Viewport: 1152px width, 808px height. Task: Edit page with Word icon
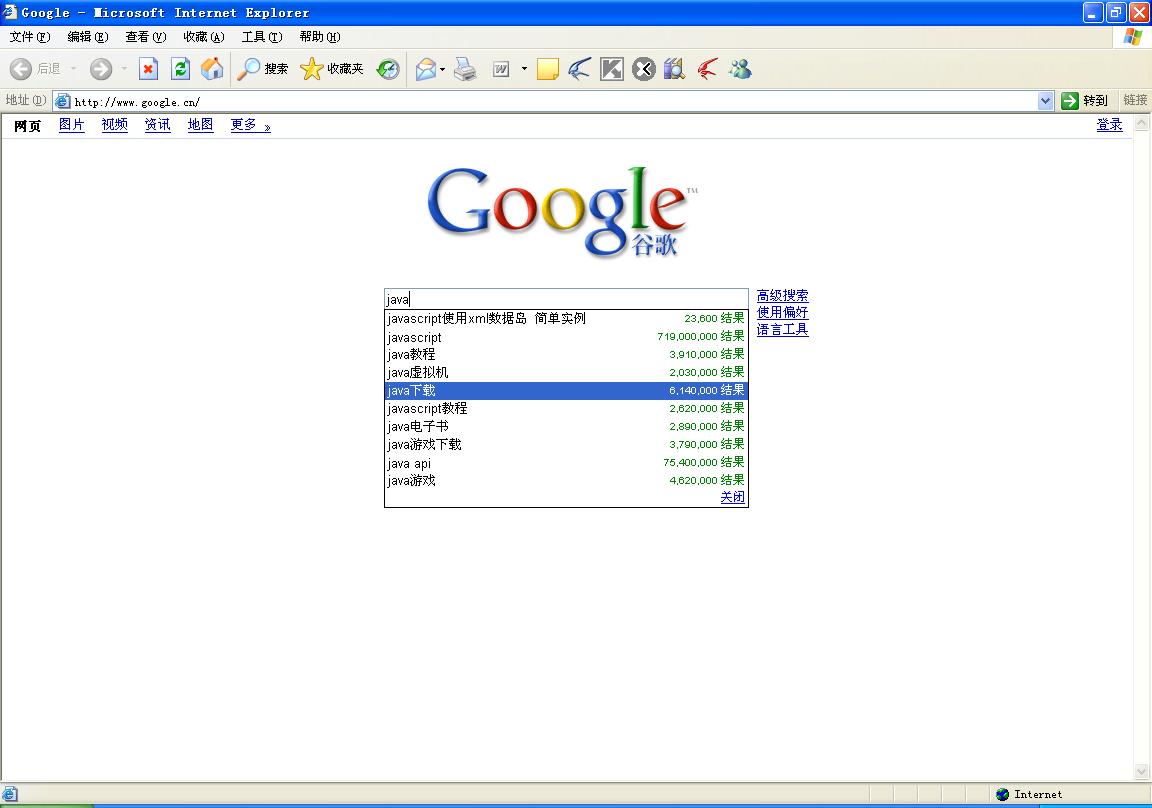point(501,69)
